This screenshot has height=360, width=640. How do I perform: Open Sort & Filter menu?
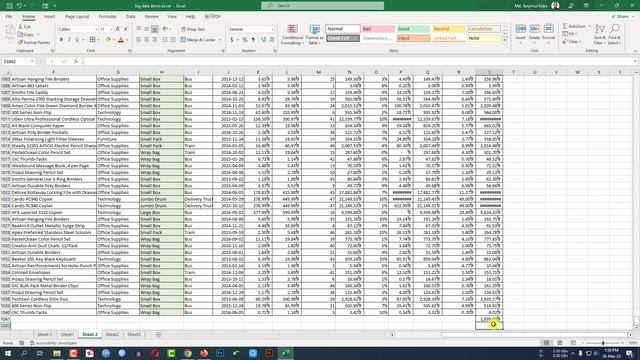click(x=600, y=34)
